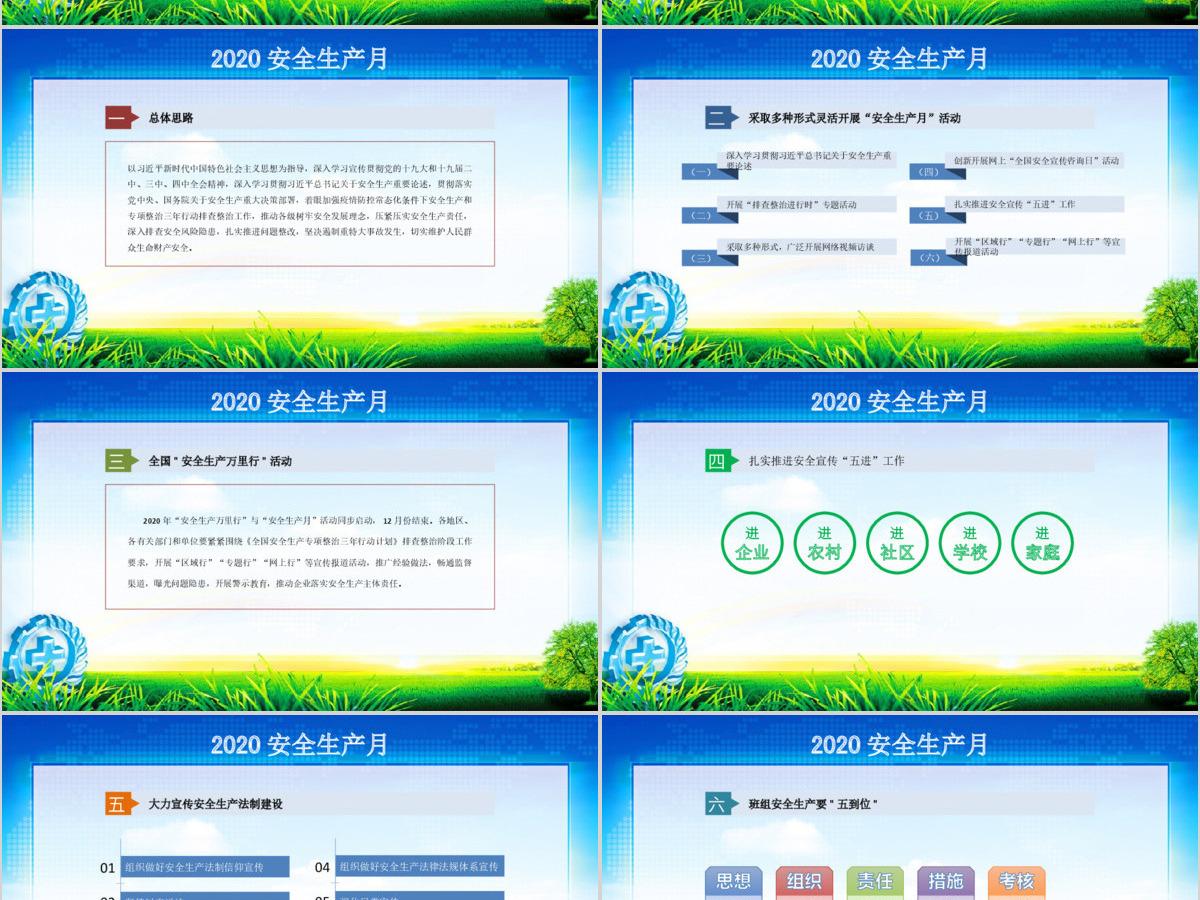Image resolution: width=1200 pixels, height=900 pixels.
Task: Click the green 三 section badge
Action: pos(121,461)
